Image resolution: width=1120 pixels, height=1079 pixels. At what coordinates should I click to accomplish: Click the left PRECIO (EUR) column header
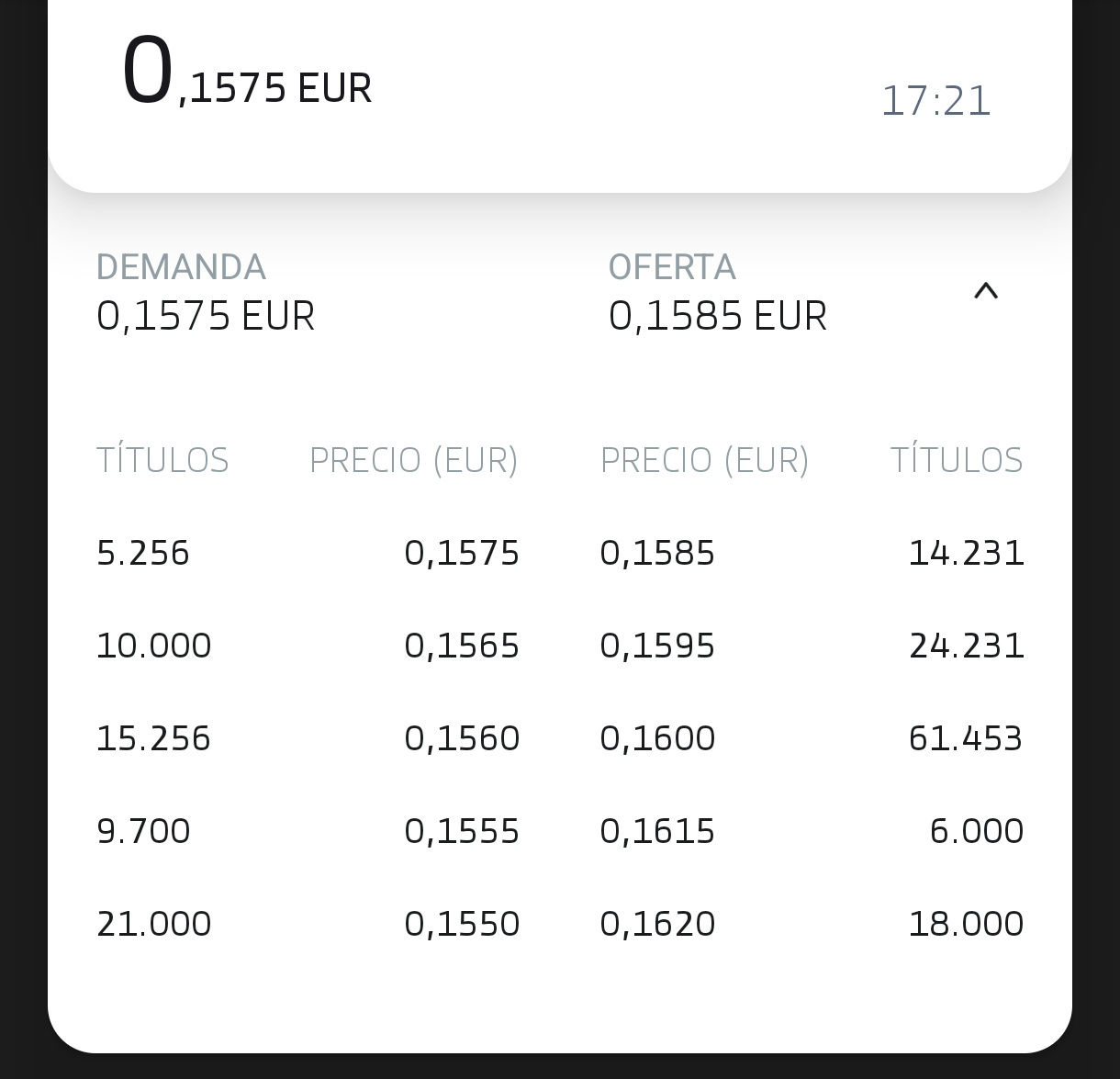click(415, 459)
